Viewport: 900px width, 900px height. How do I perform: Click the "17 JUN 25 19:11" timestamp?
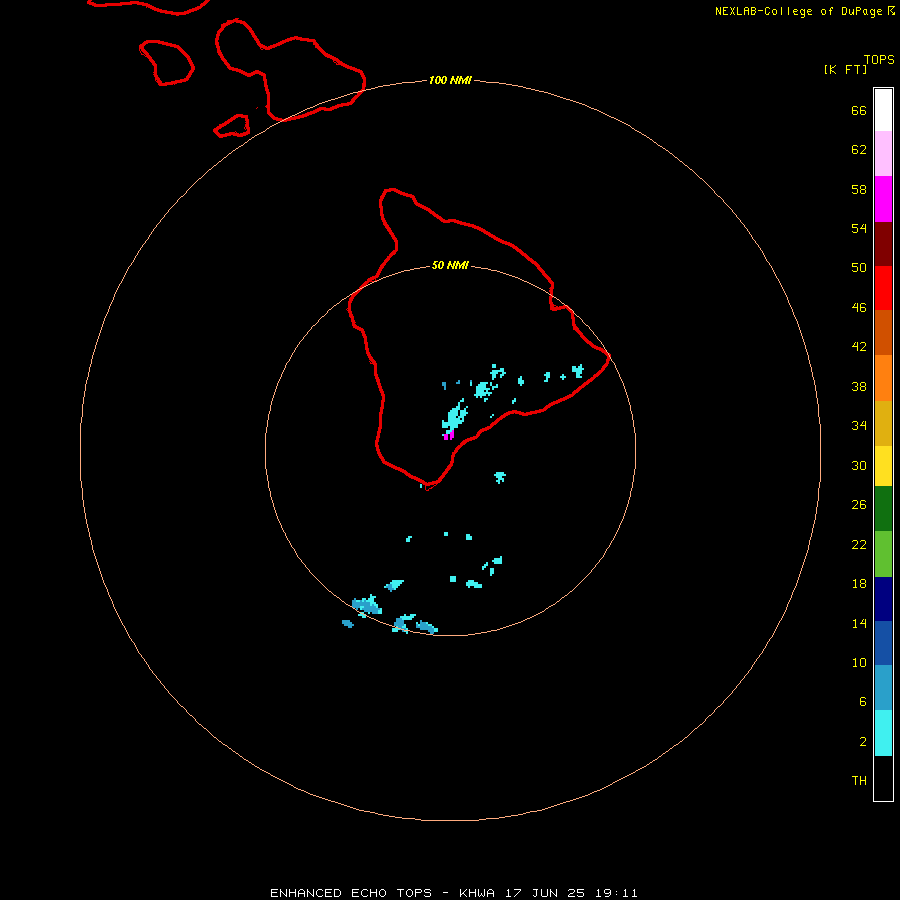(x=571, y=893)
